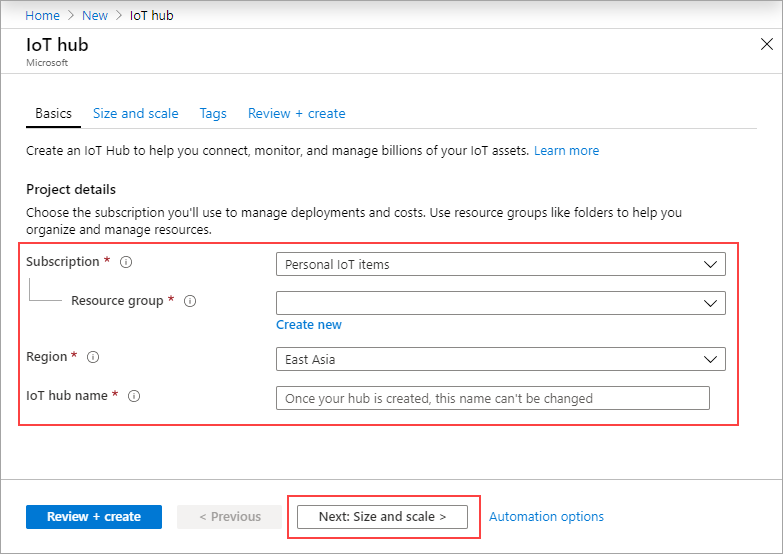Go to Home in the breadcrumb
783x554 pixels.
point(42,16)
